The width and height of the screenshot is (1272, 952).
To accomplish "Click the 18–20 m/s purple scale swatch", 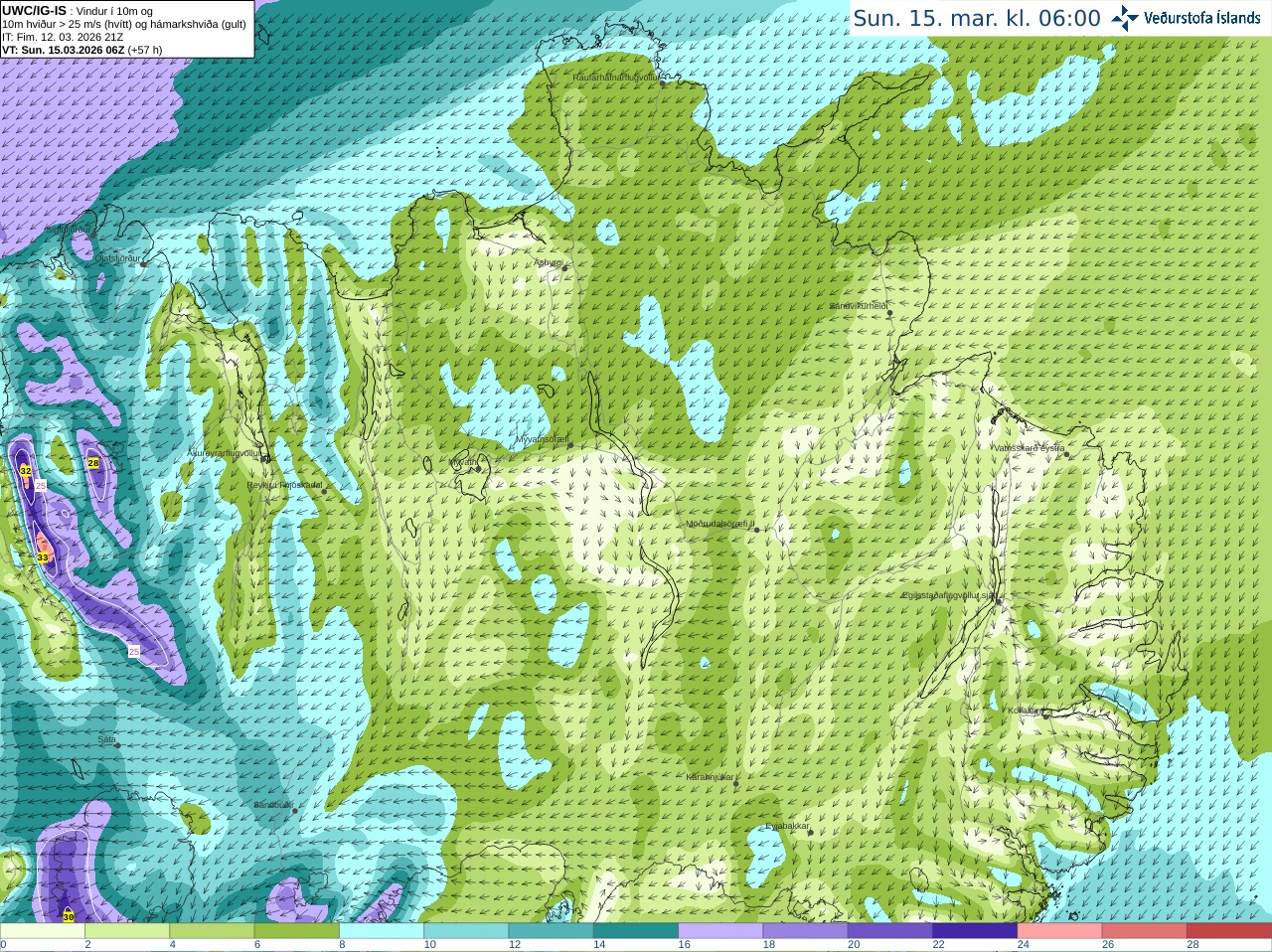I will 805,931.
